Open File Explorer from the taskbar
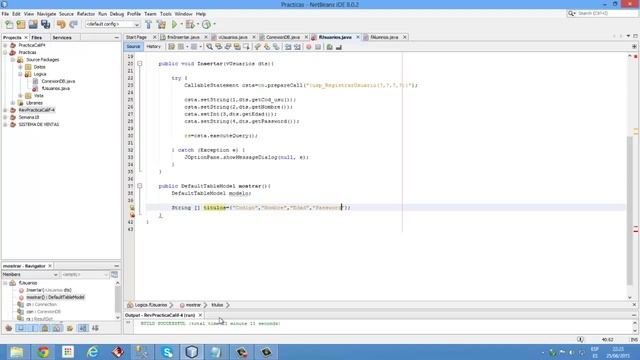Image resolution: width=640 pixels, height=360 pixels. pyautogui.click(x=16, y=352)
